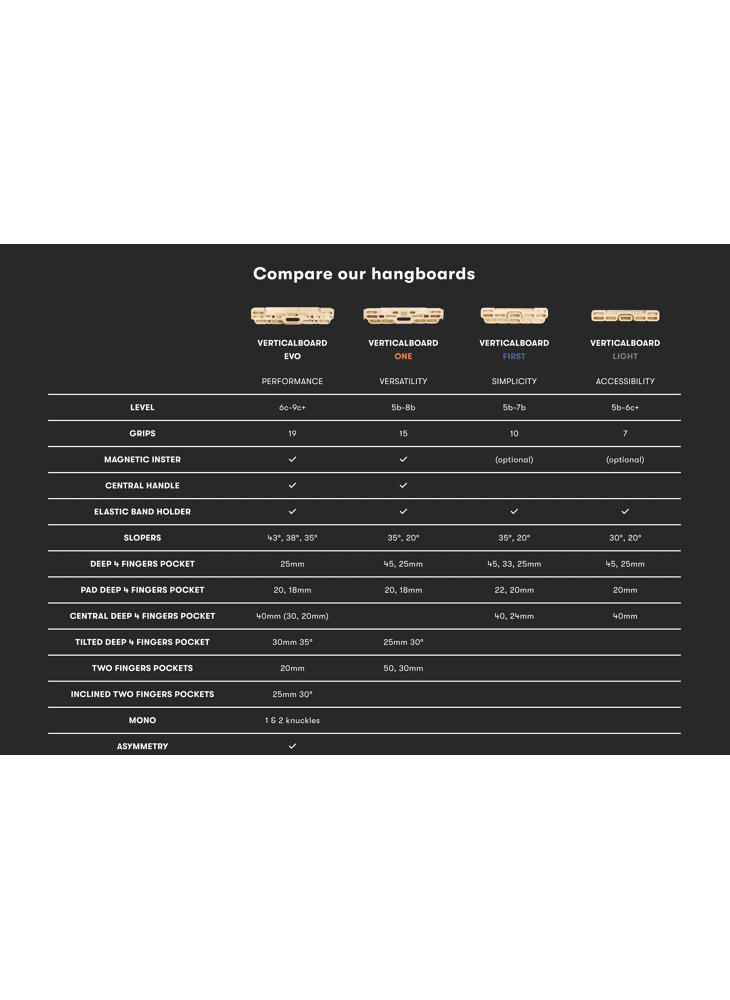Click Elastic Band Holder checkmark under Light
Image resolution: width=730 pixels, height=1000 pixels.
pyautogui.click(x=625, y=511)
